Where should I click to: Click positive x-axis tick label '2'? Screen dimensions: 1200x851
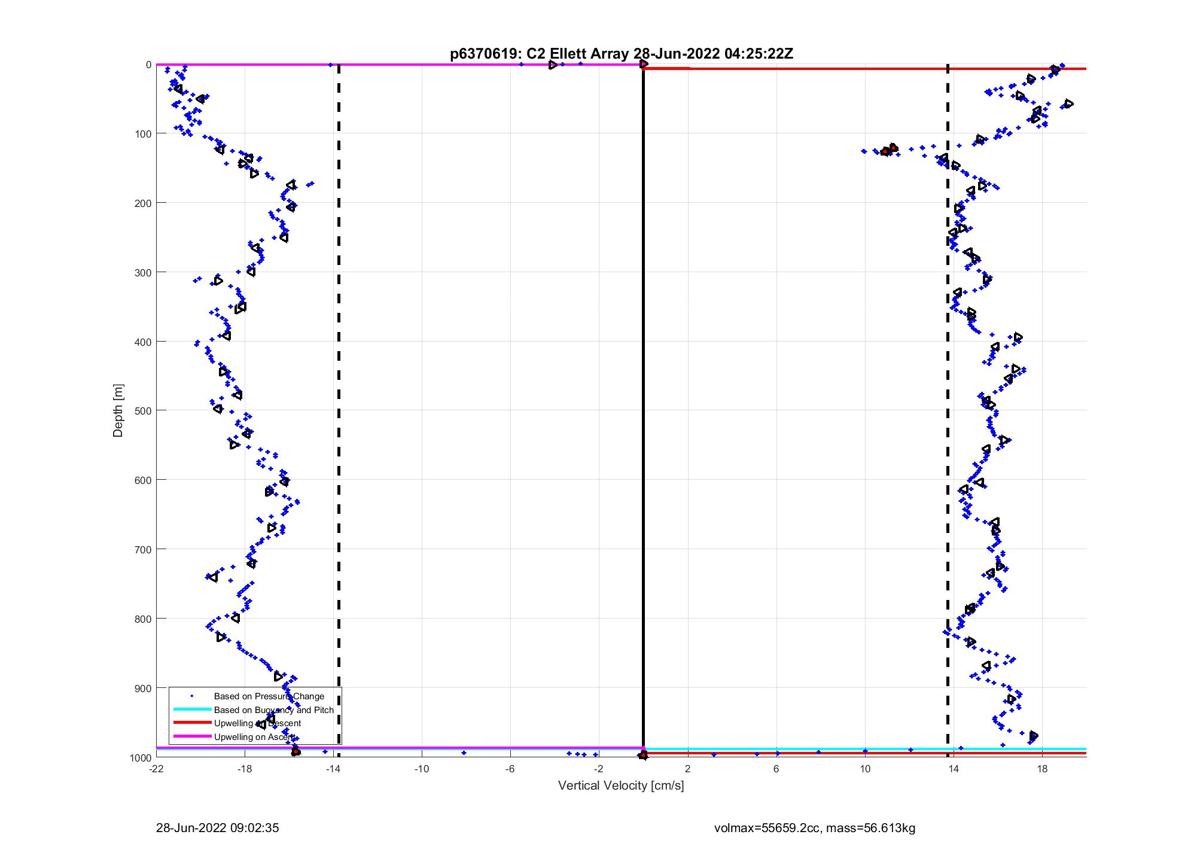point(688,769)
